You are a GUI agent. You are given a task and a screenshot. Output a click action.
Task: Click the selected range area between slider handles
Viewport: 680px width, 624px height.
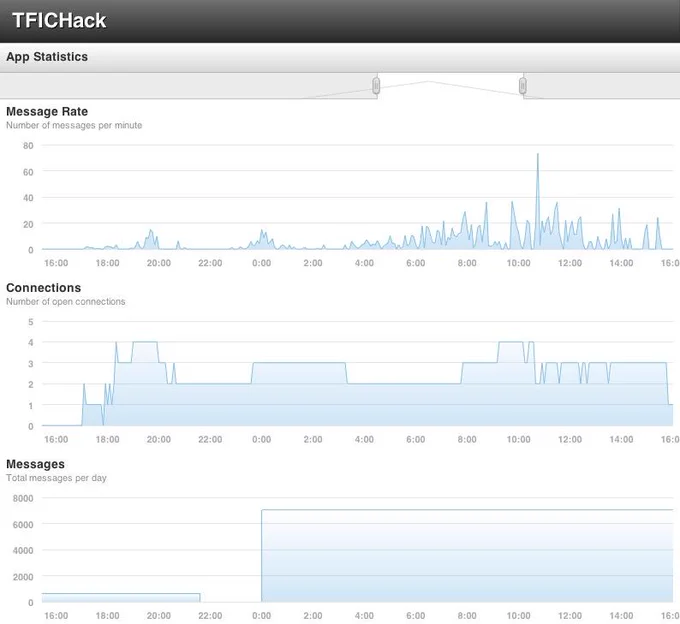(449, 86)
